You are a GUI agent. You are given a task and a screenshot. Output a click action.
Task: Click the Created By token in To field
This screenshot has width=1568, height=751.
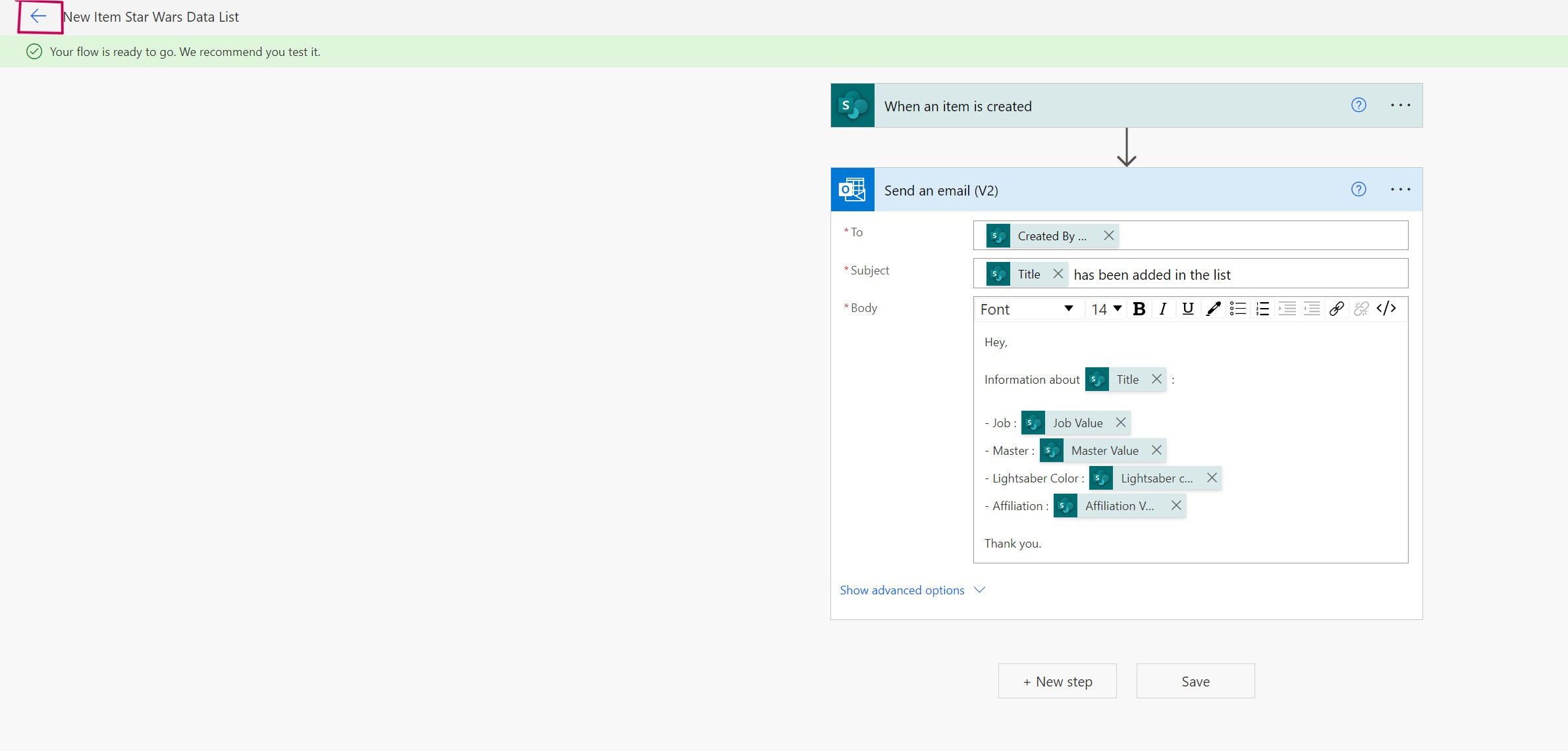point(1052,236)
